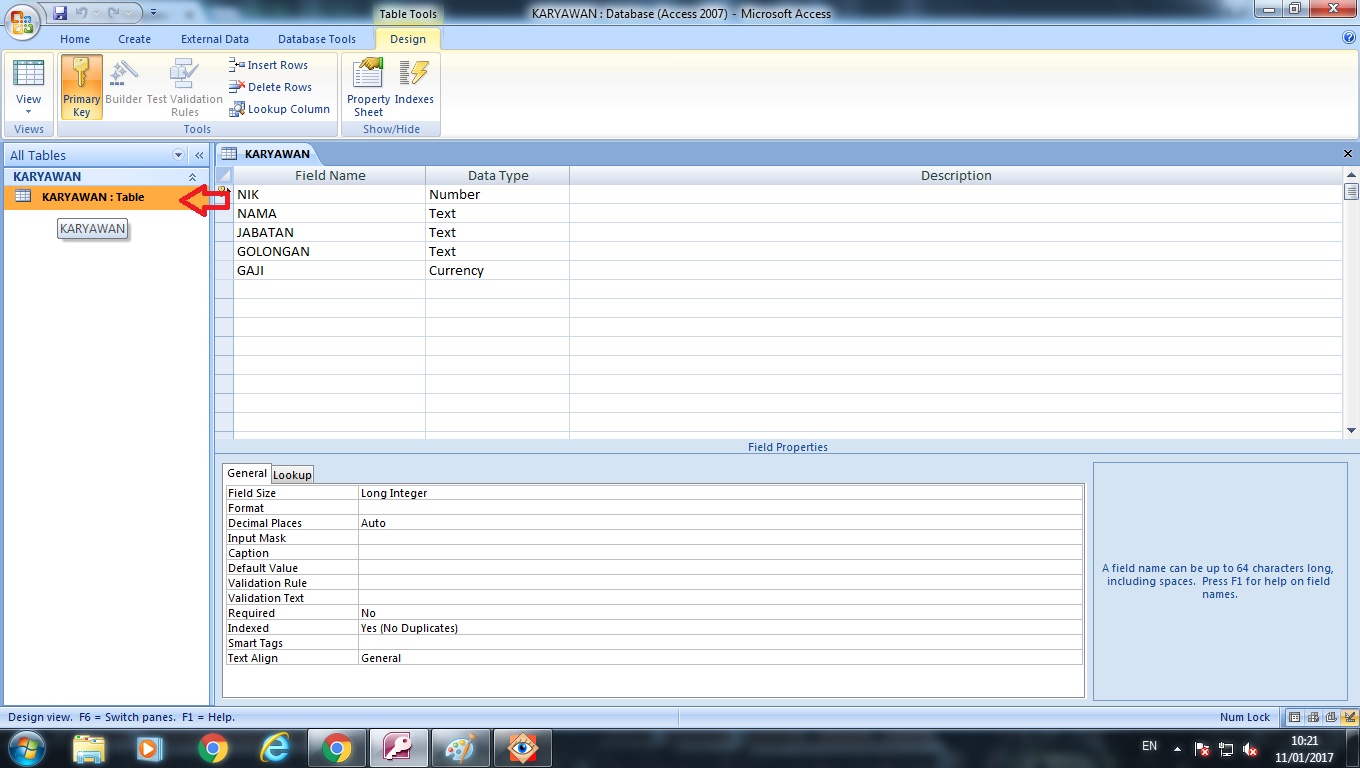1360x768 pixels.
Task: Switch to the Home ribbon tab
Action: pyautogui.click(x=75, y=39)
